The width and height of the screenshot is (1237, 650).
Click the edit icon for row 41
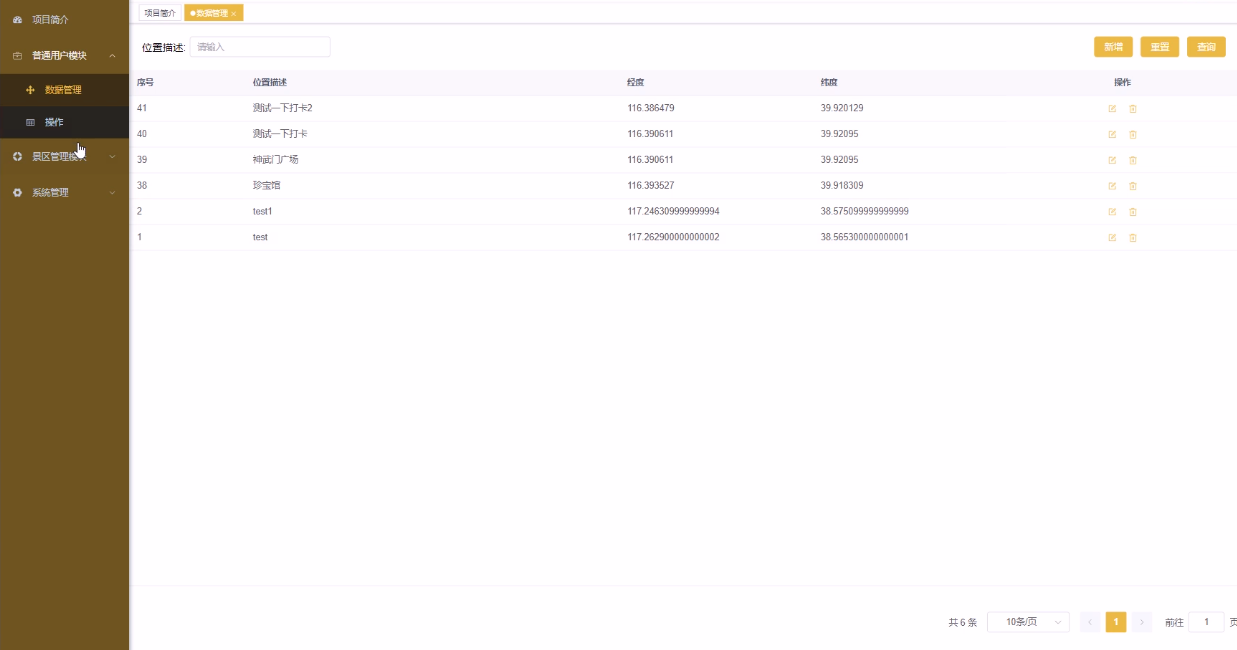(x=1112, y=108)
